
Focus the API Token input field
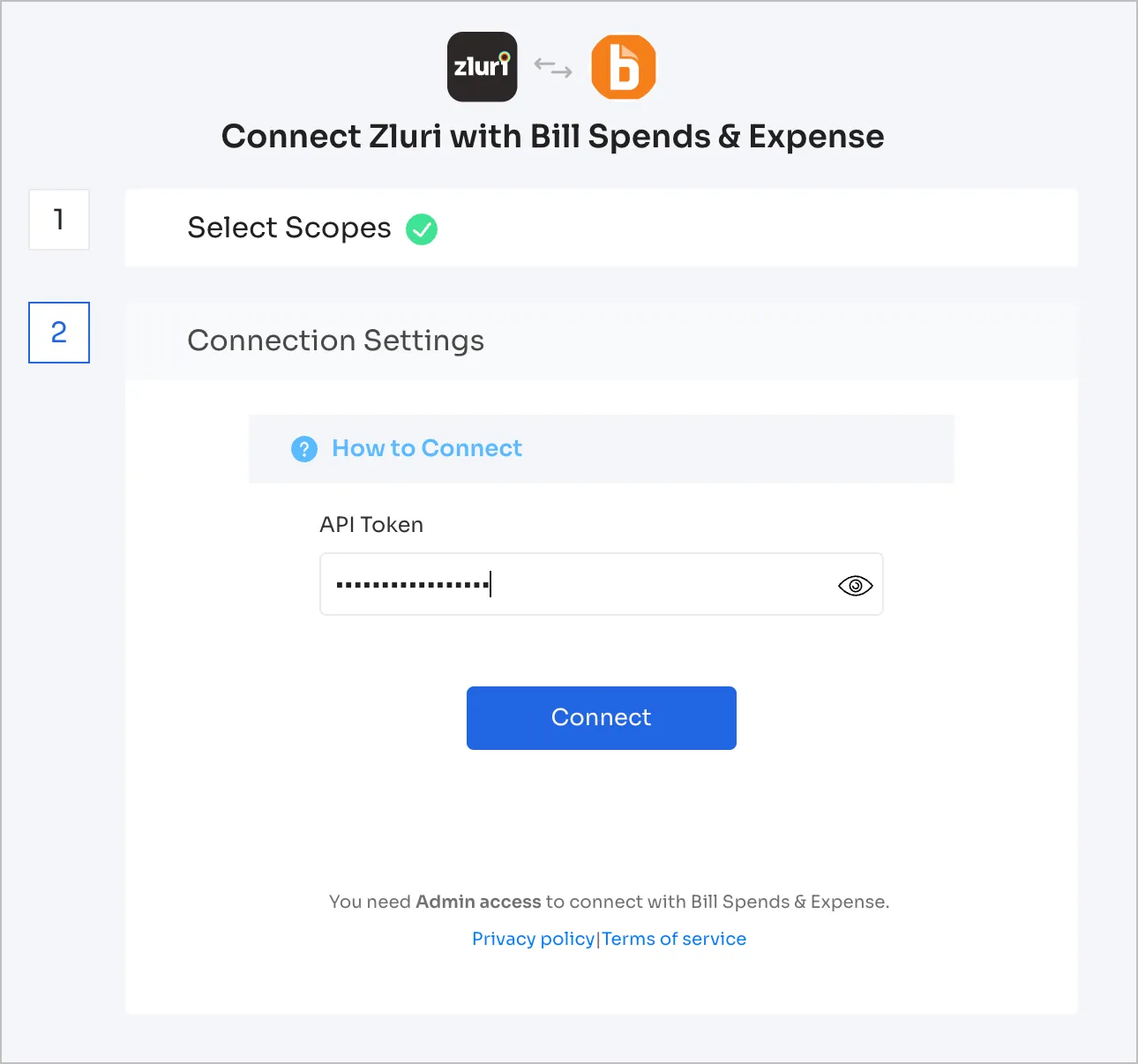tap(602, 584)
